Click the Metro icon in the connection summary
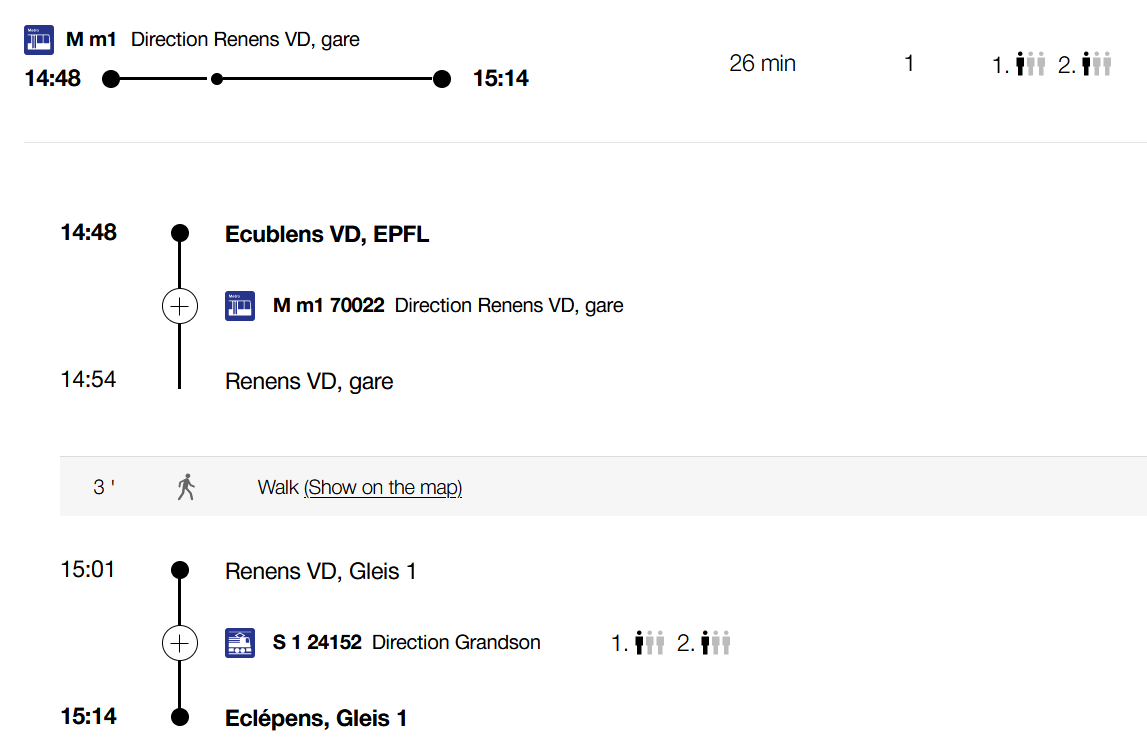 [38, 40]
